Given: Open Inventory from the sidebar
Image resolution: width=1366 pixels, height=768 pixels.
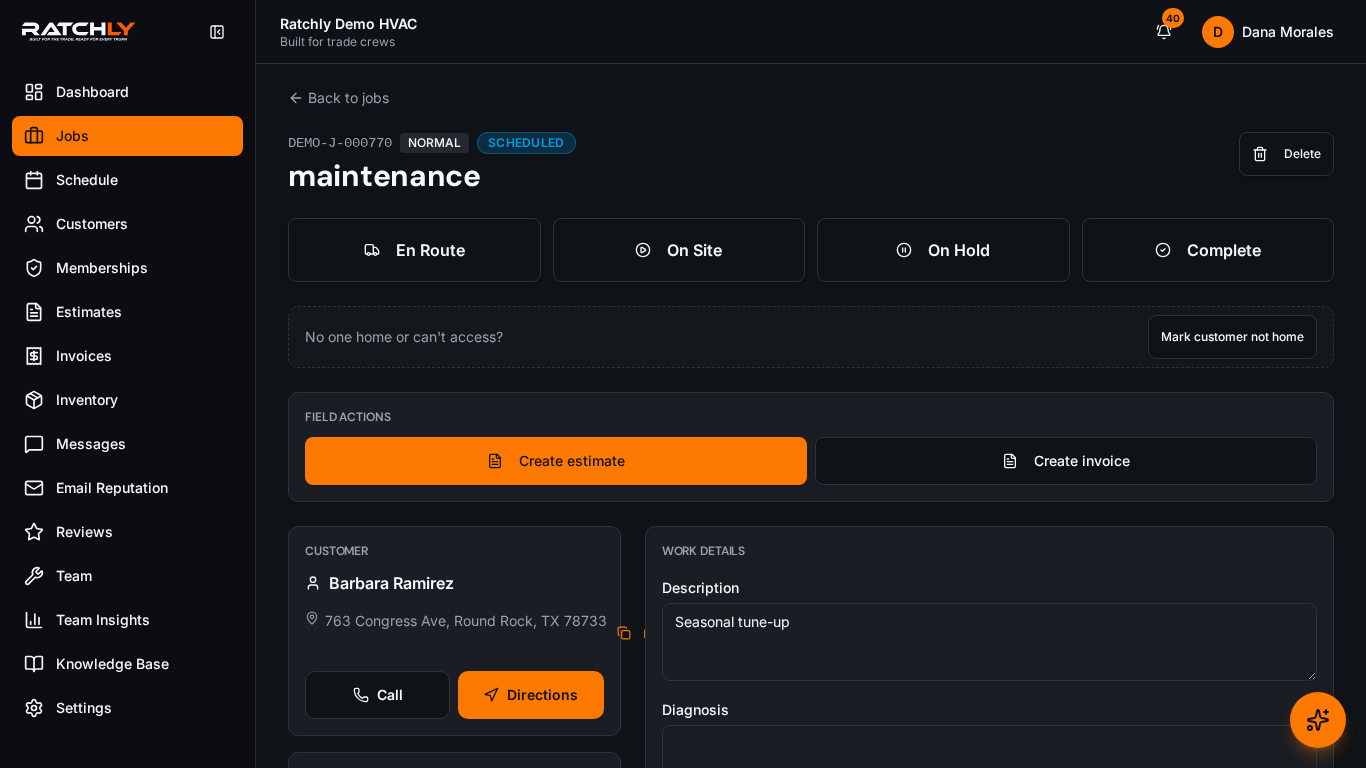Looking at the screenshot, I should (127, 400).
